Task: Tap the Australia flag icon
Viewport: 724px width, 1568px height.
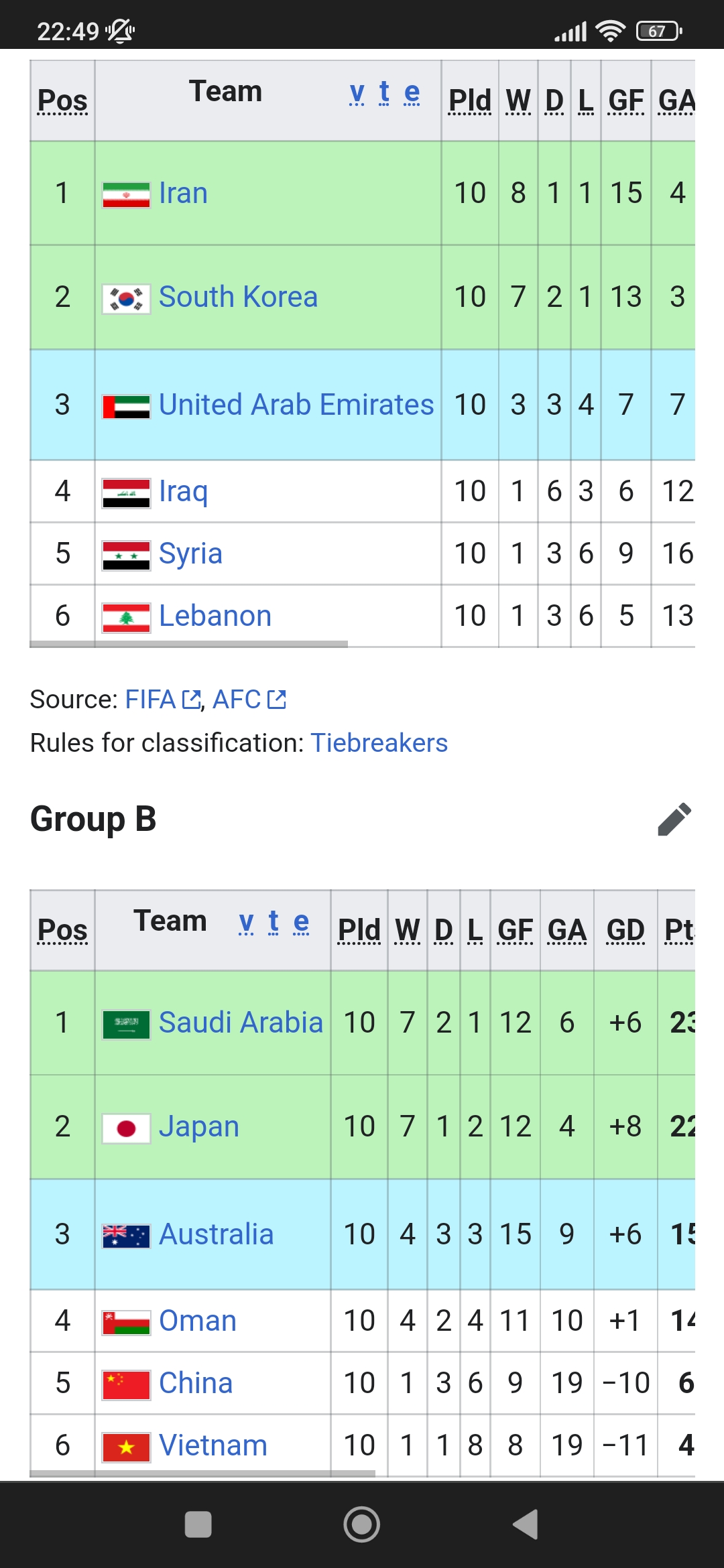Action: 126,1236
